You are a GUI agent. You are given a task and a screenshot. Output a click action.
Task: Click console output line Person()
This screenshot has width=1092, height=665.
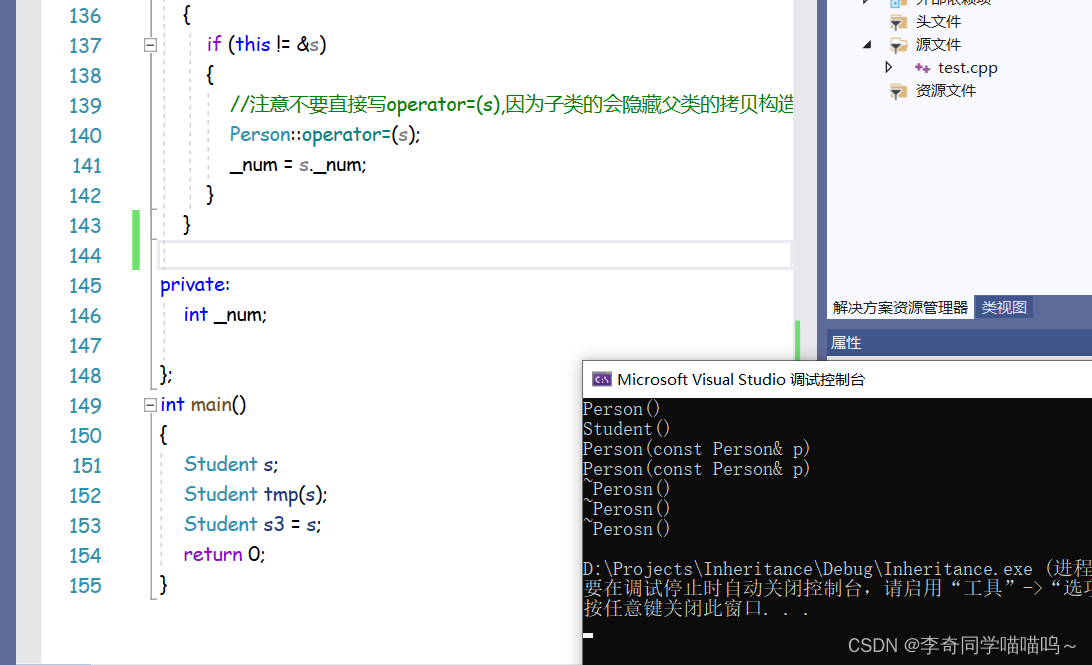(x=621, y=409)
